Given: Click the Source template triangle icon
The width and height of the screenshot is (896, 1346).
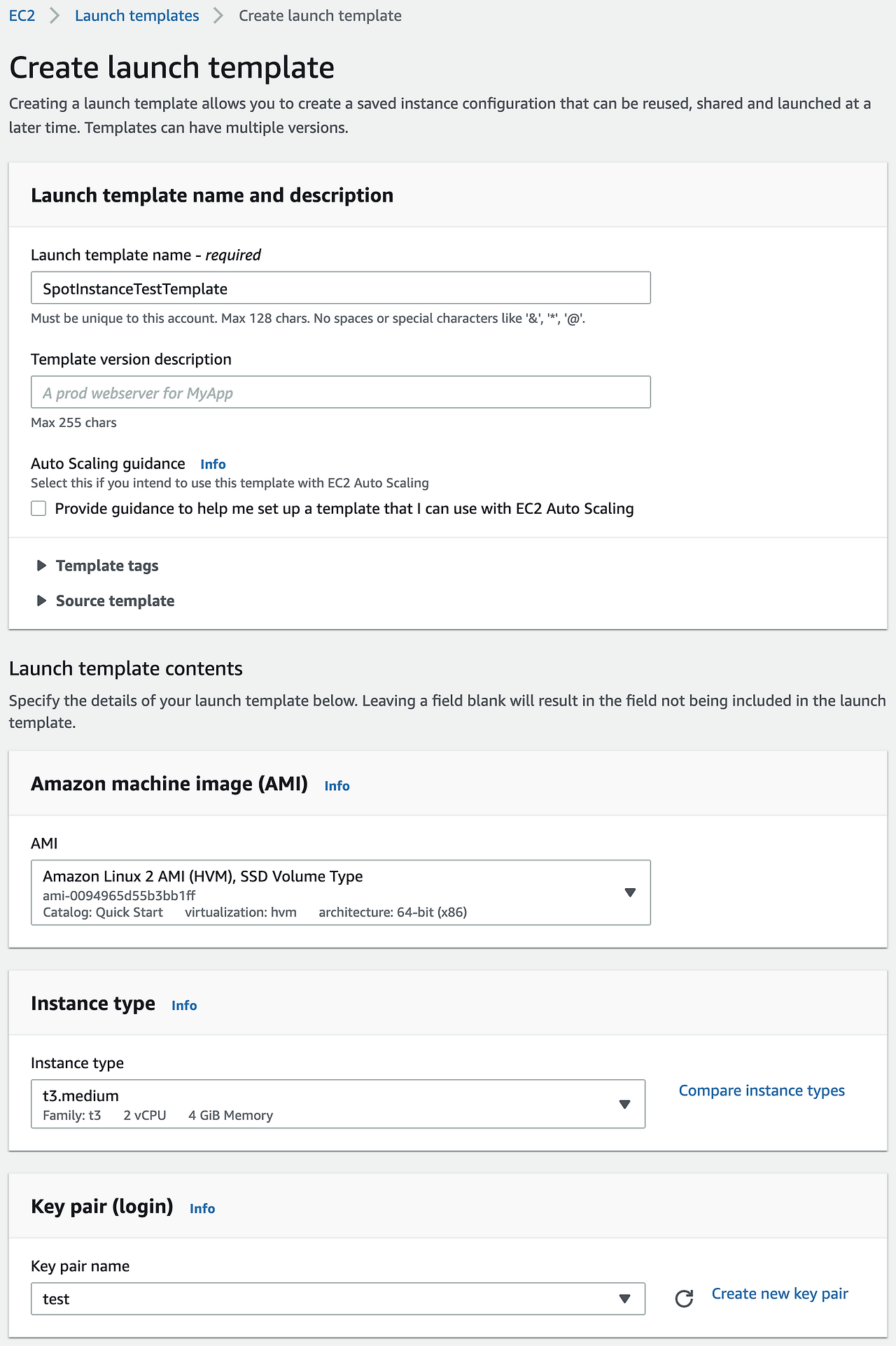Looking at the screenshot, I should click(41, 601).
